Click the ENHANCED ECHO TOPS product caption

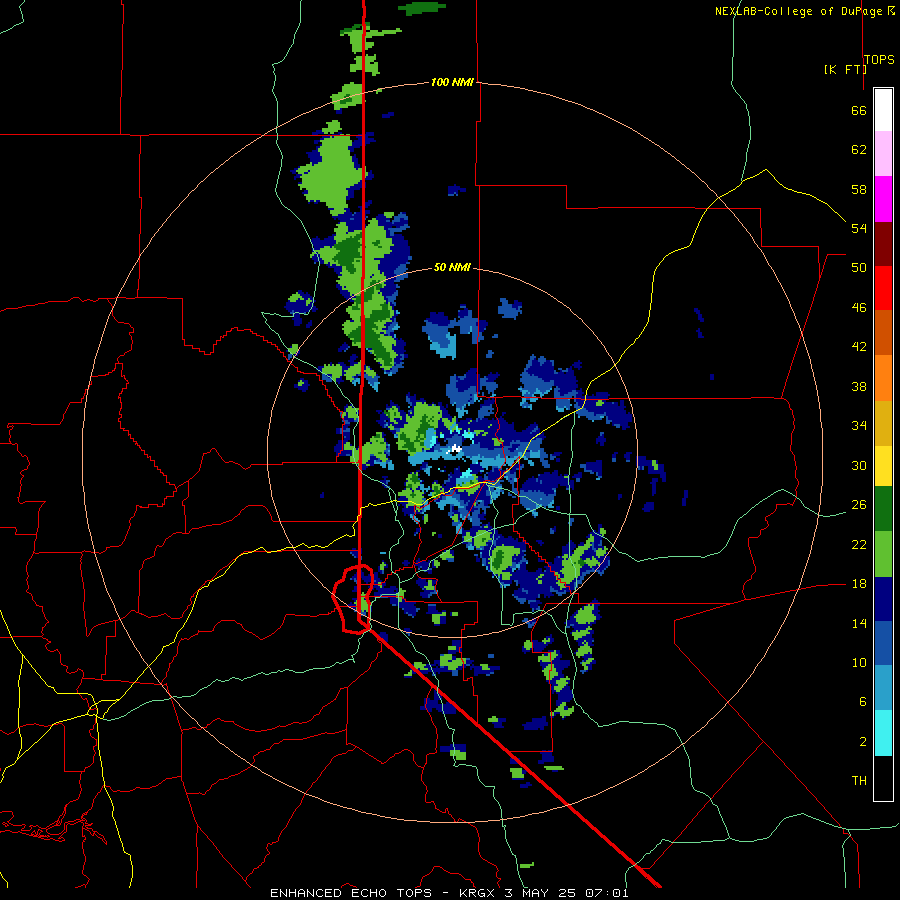[x=351, y=893]
